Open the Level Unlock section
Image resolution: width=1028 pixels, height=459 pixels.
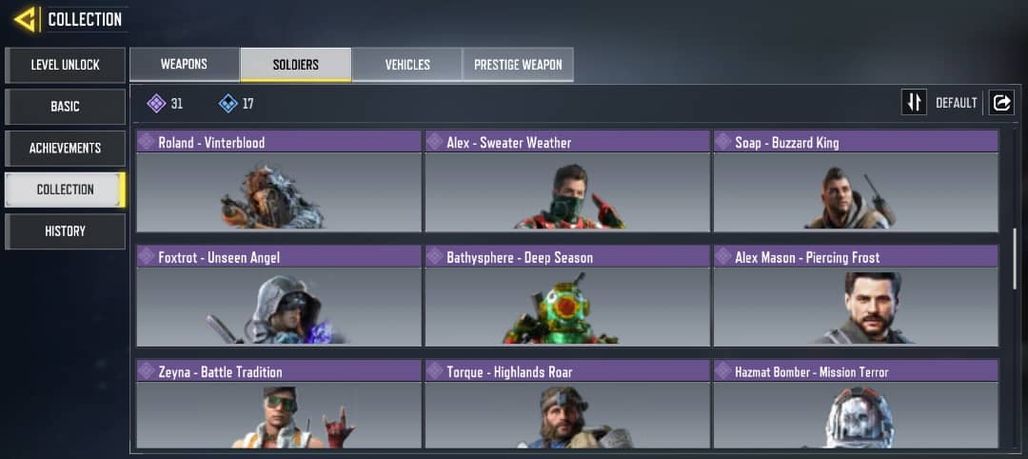pyautogui.click(x=65, y=65)
